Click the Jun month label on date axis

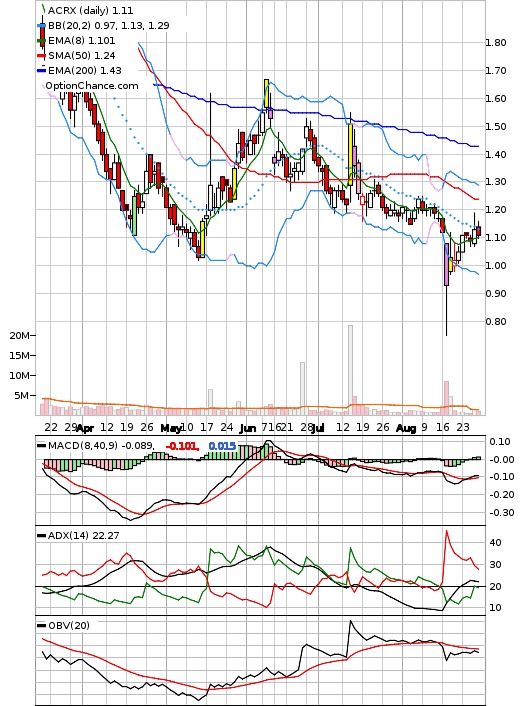click(248, 428)
